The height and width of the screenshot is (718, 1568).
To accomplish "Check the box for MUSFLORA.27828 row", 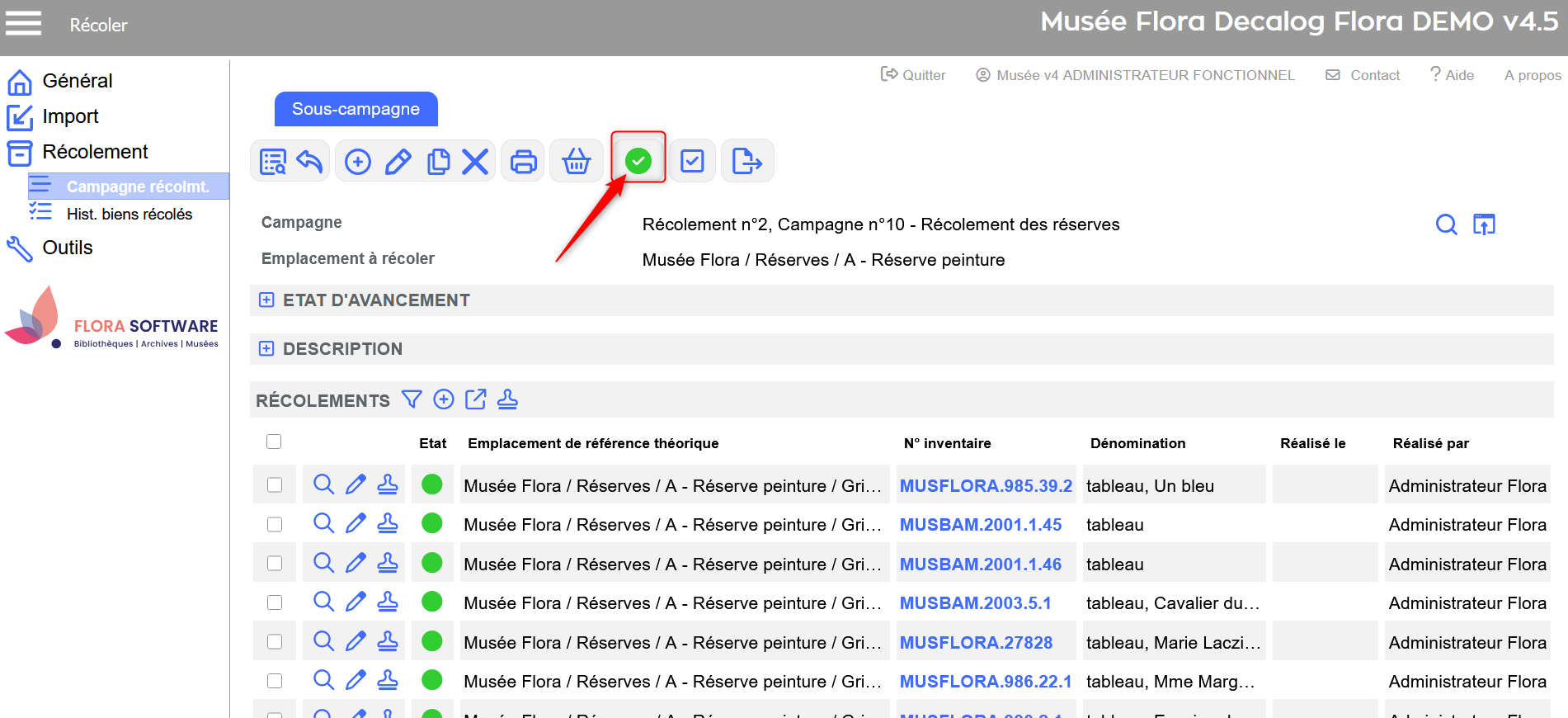I will coord(275,642).
